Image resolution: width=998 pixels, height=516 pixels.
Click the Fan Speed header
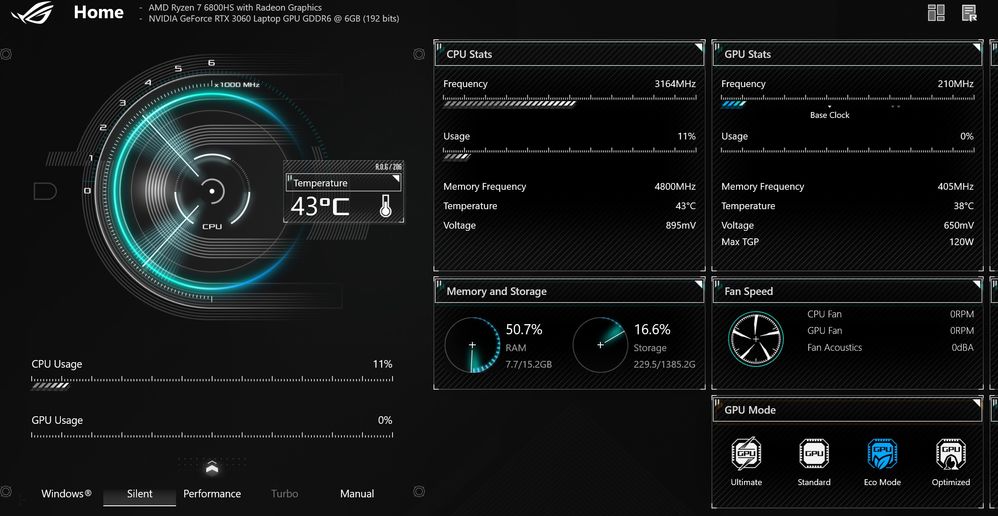[x=847, y=291]
